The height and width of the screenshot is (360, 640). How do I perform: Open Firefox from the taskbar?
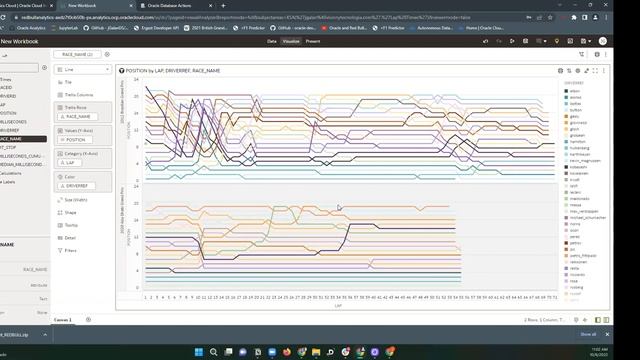(x=287, y=352)
